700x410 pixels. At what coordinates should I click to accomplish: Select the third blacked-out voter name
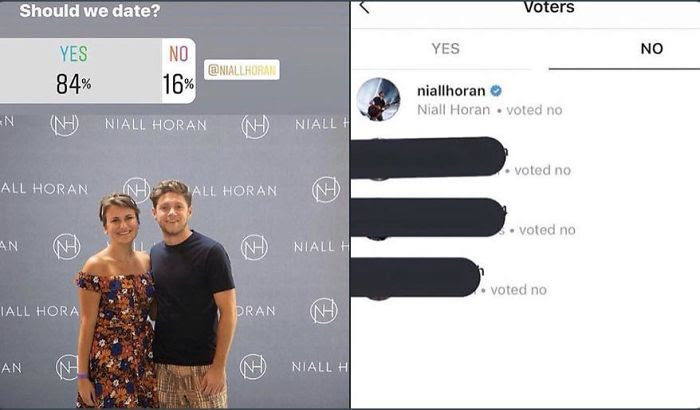pyautogui.click(x=415, y=277)
